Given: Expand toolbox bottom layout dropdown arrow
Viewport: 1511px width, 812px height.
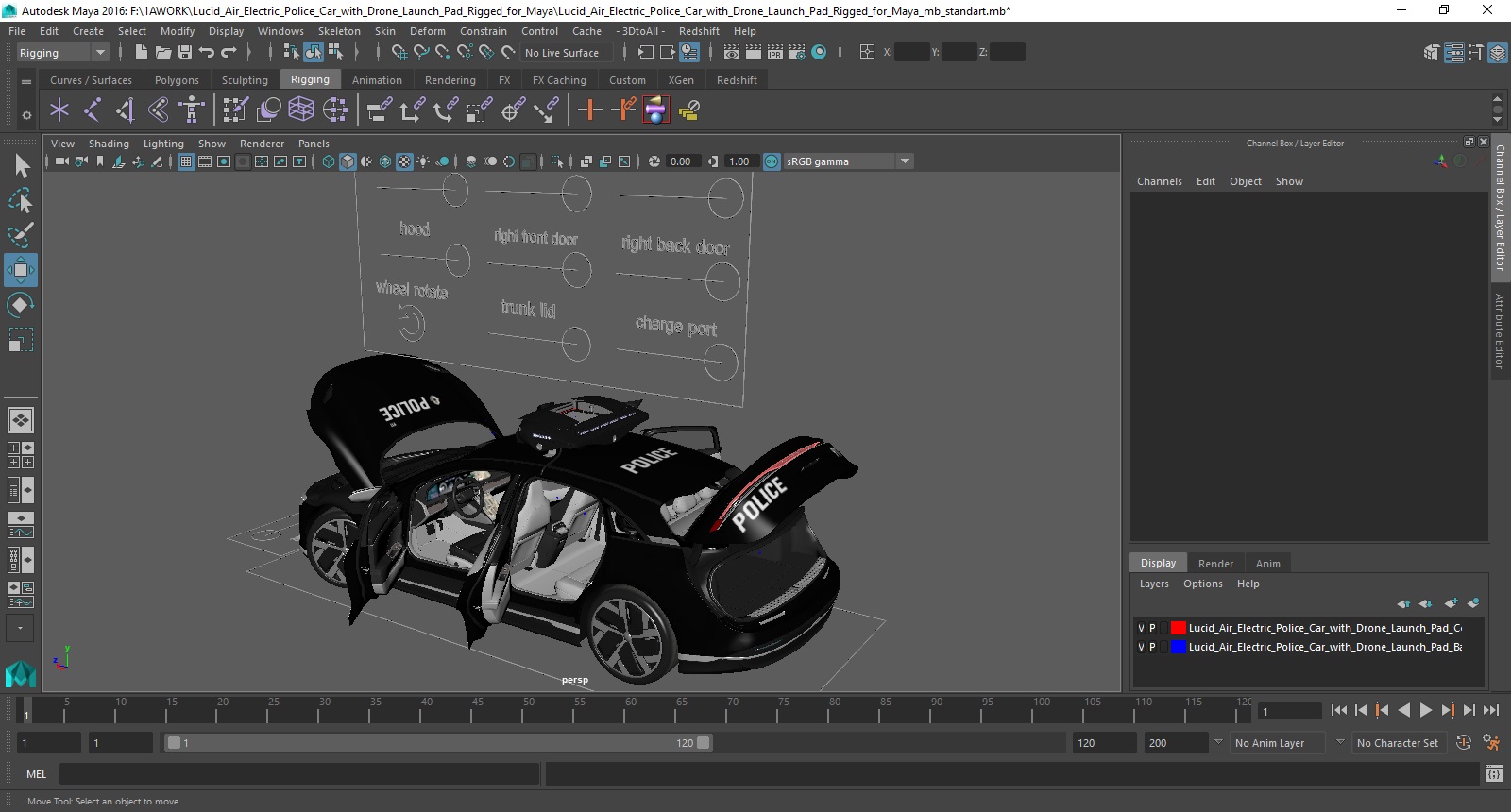Looking at the screenshot, I should (x=20, y=628).
